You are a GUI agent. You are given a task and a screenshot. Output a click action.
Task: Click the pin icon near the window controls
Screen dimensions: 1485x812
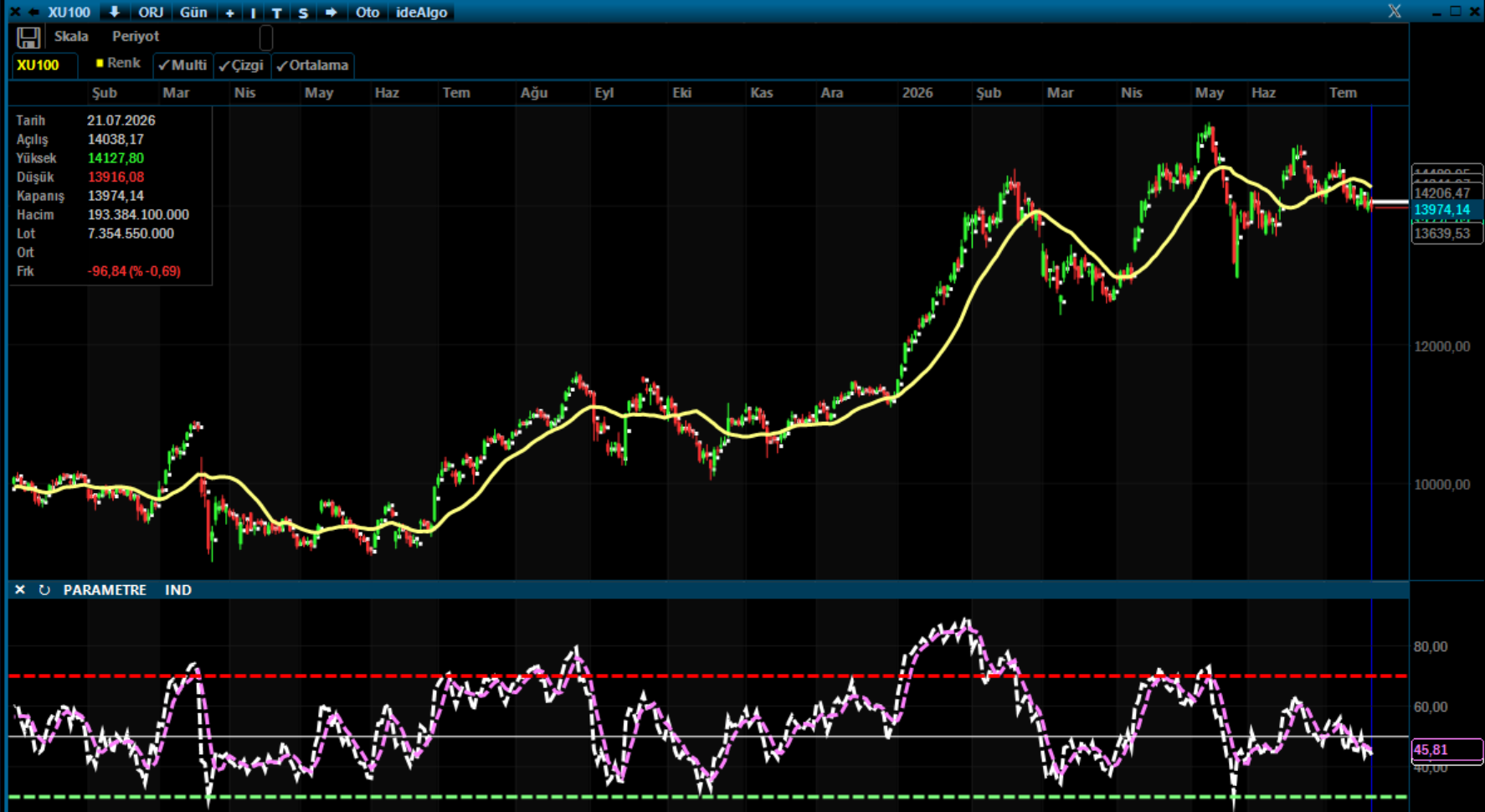(1395, 11)
